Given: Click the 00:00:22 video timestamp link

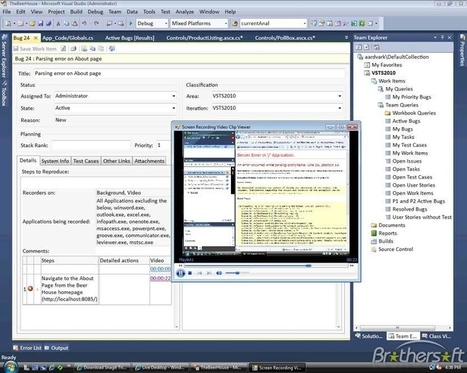Looking at the screenshot, I should [160, 279].
